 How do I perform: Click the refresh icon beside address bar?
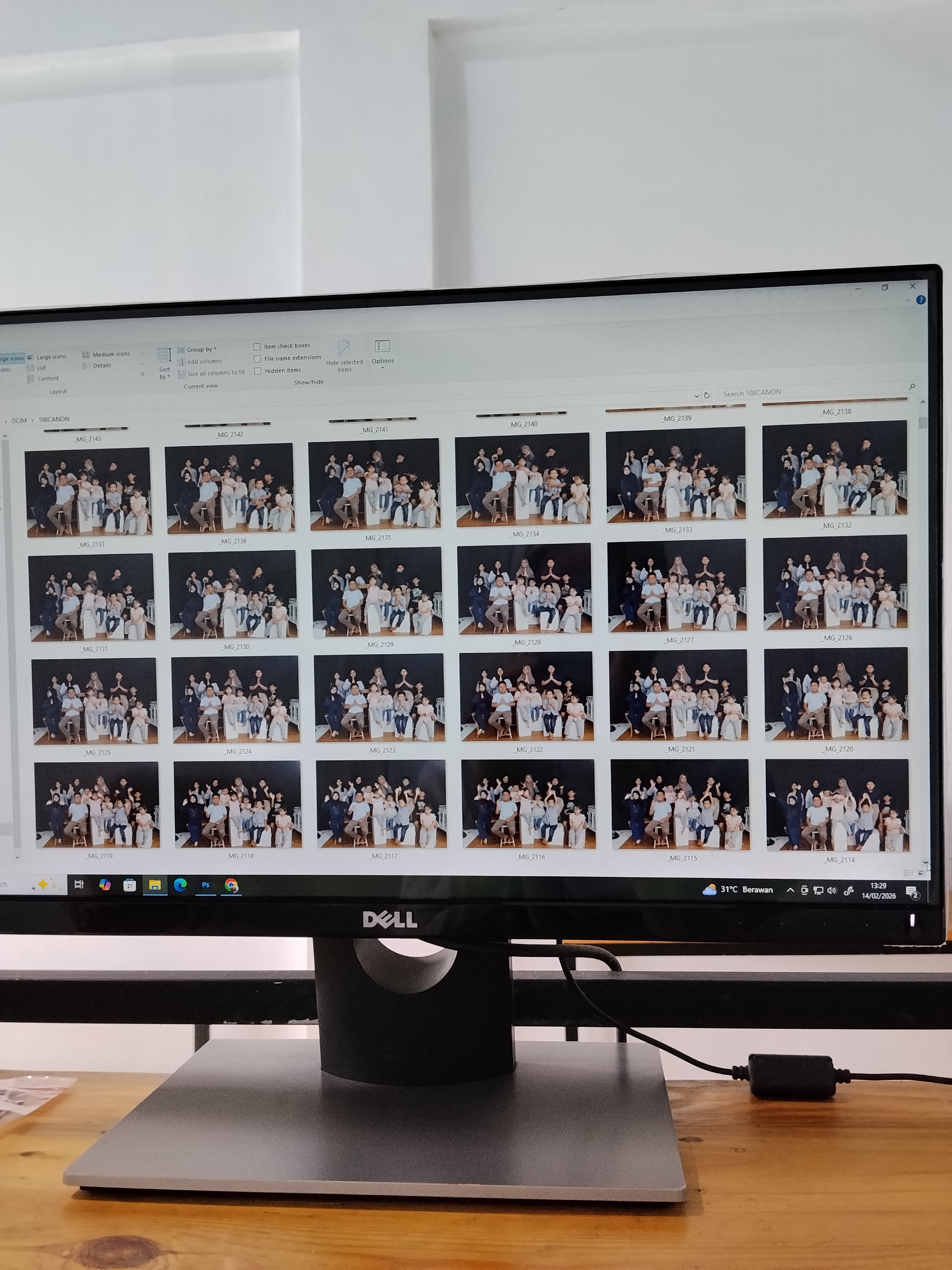707,395
